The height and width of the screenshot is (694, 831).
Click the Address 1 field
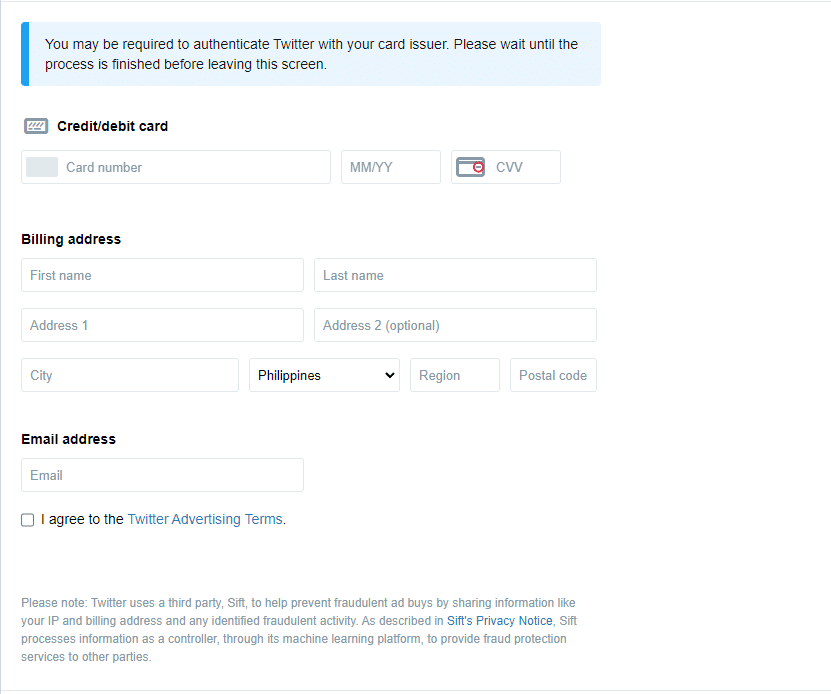point(162,325)
